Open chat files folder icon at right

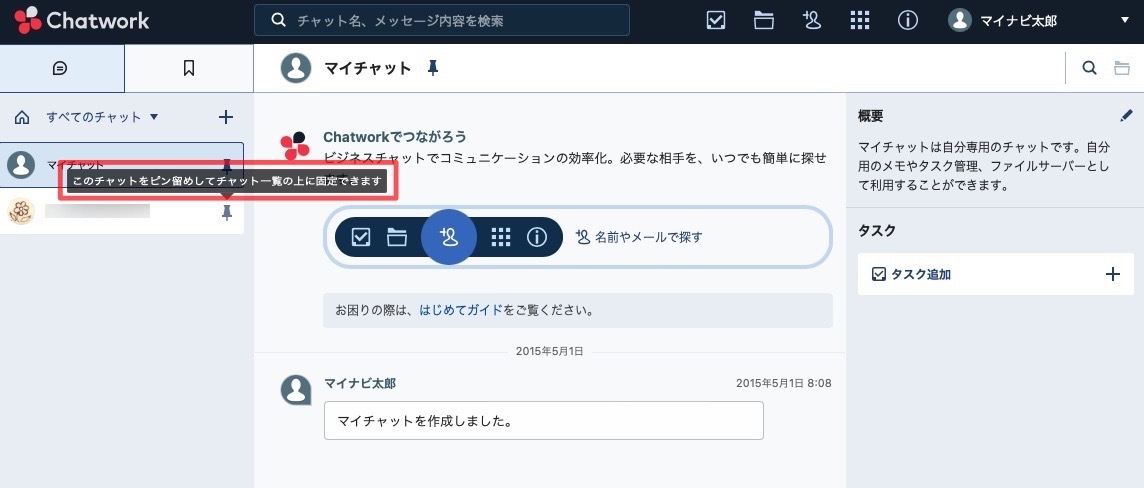pyautogui.click(x=1122, y=68)
